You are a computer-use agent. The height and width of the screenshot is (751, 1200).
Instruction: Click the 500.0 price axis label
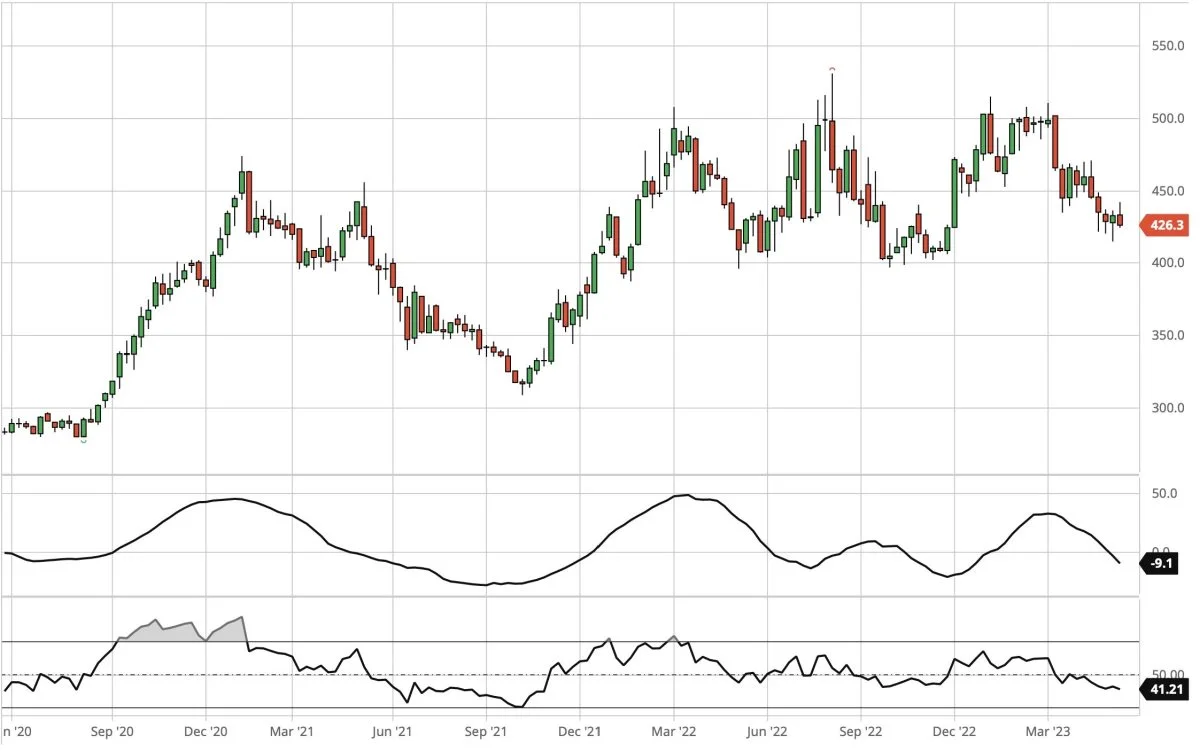(x=1166, y=119)
